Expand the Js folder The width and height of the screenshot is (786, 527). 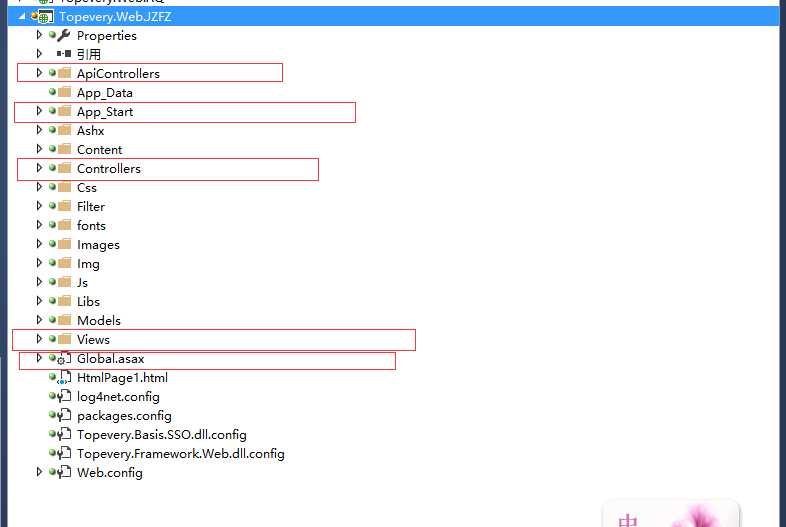tap(39, 282)
